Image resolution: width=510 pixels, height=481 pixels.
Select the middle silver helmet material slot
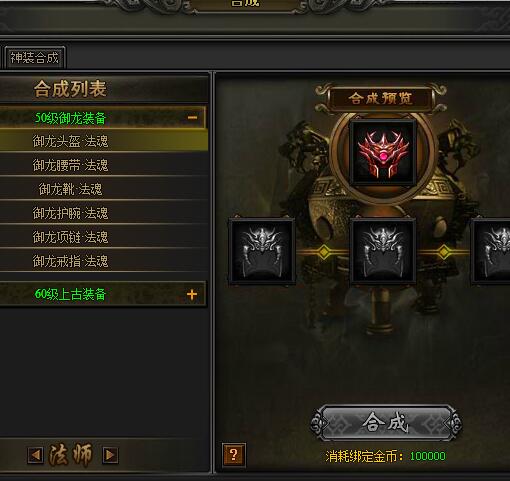click(383, 251)
